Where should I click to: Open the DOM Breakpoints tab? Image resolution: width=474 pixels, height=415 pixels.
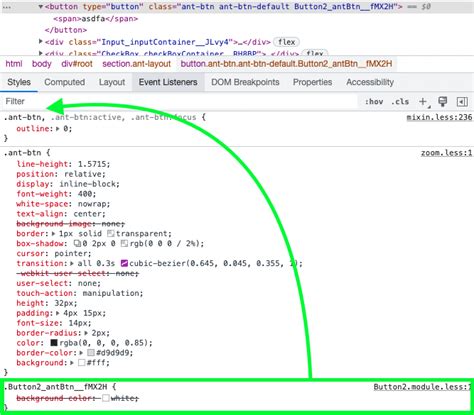click(x=245, y=82)
